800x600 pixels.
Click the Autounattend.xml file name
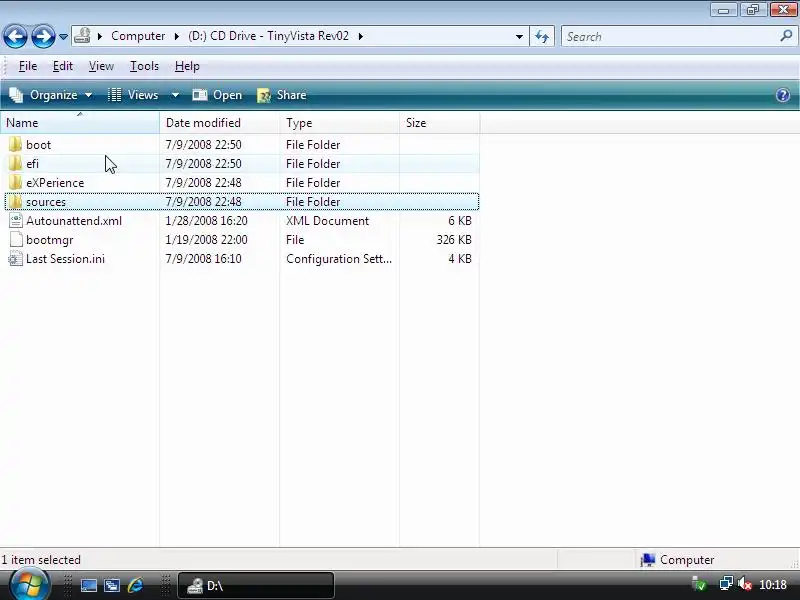tap(74, 221)
